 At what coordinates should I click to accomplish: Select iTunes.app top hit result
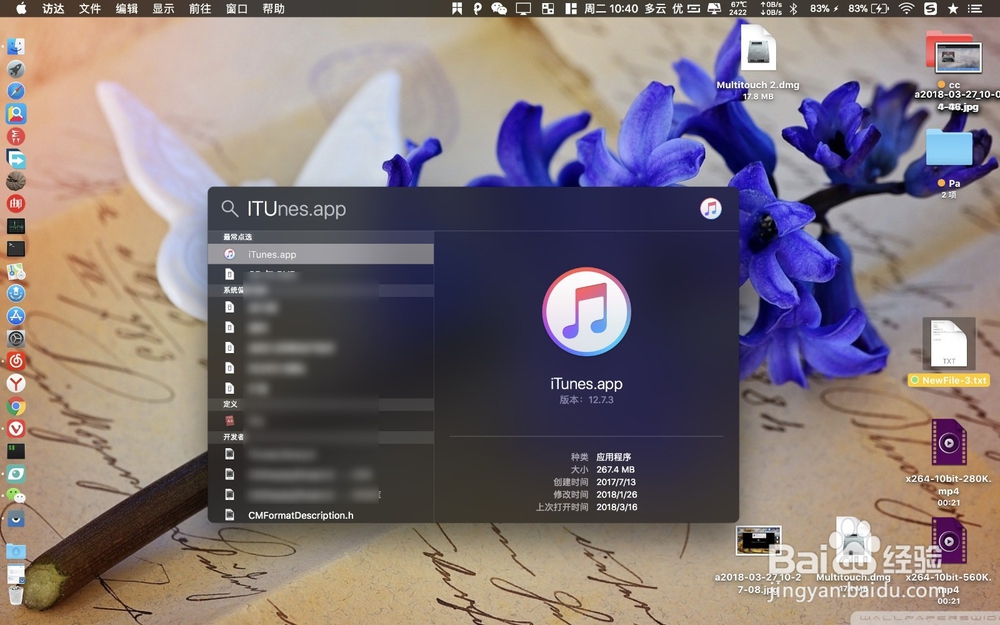pos(321,254)
